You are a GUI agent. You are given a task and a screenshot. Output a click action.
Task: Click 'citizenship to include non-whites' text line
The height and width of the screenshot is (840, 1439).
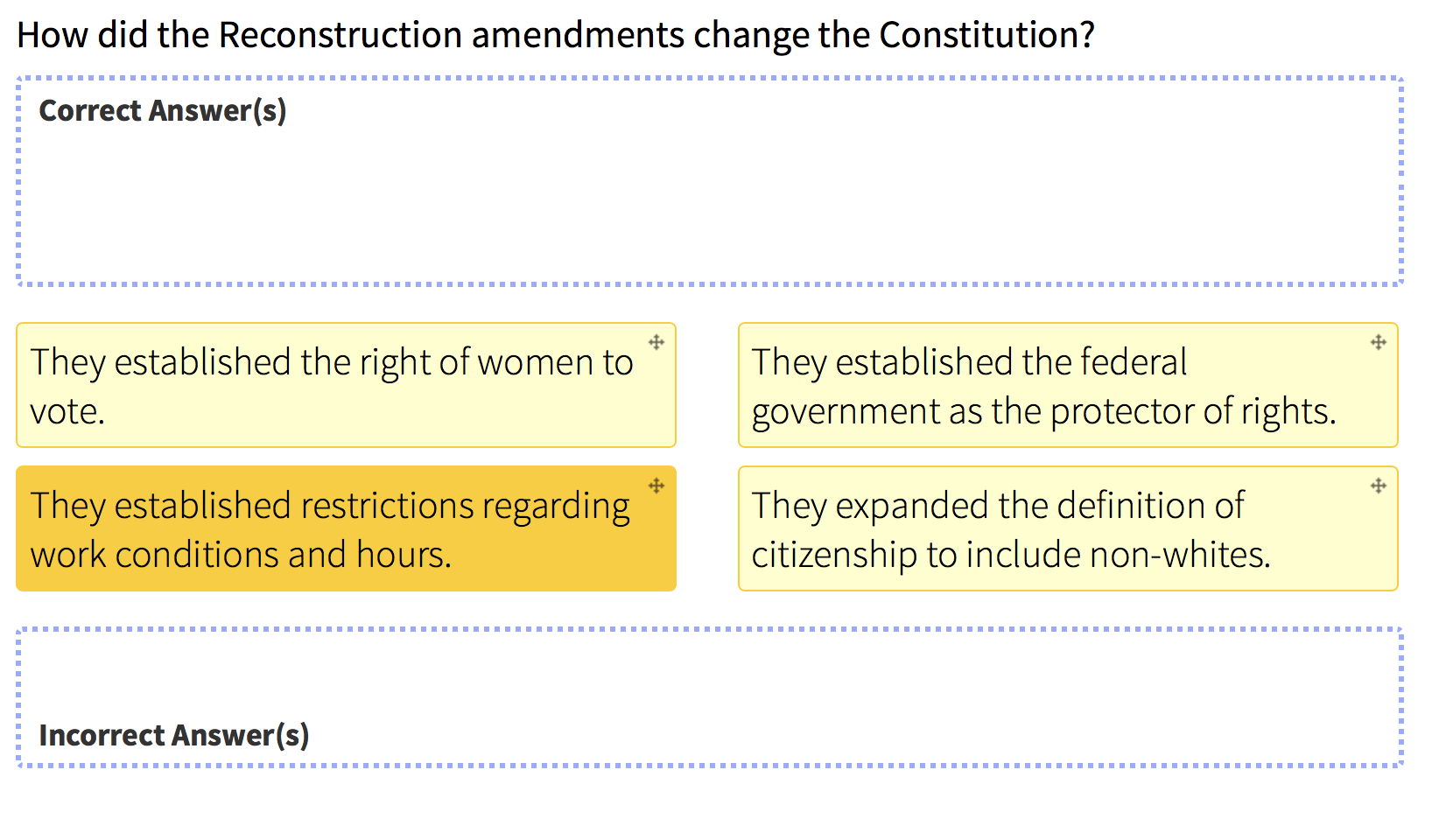click(x=1011, y=555)
